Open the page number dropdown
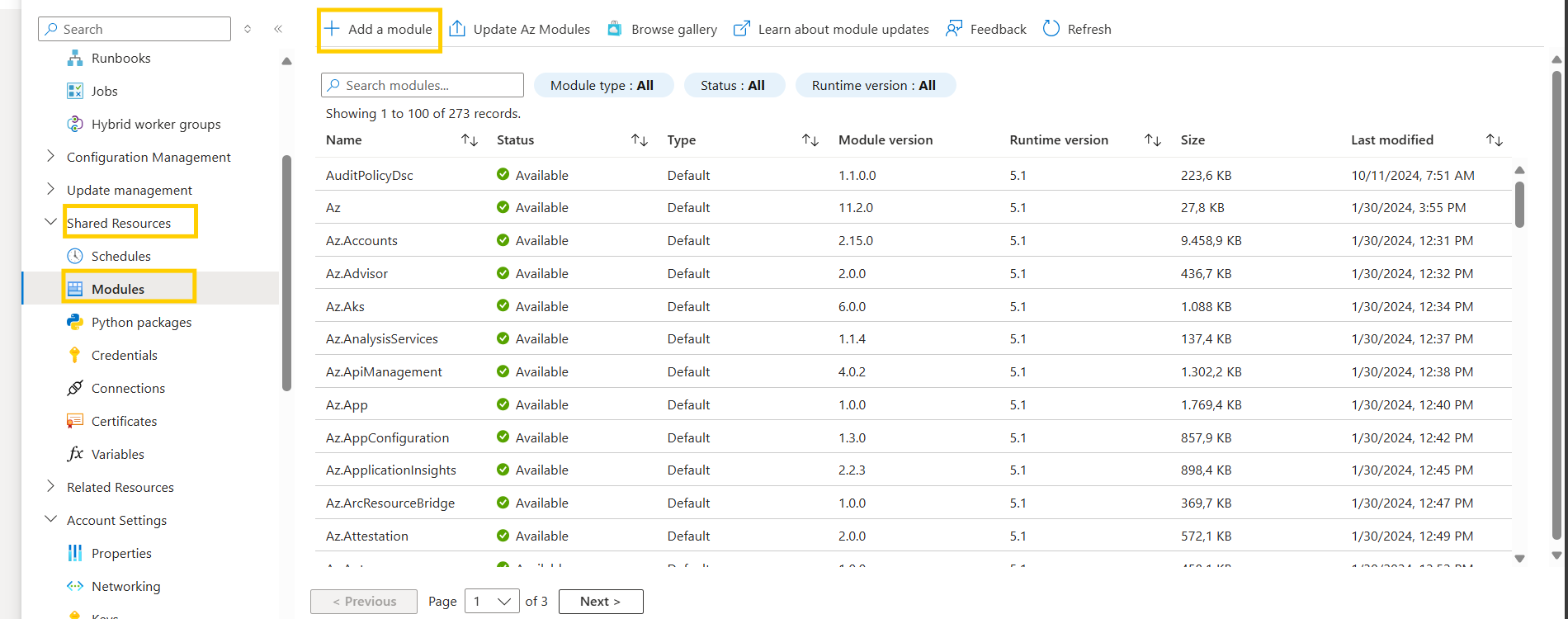Screen dimensions: 1568x619 click(492, 602)
